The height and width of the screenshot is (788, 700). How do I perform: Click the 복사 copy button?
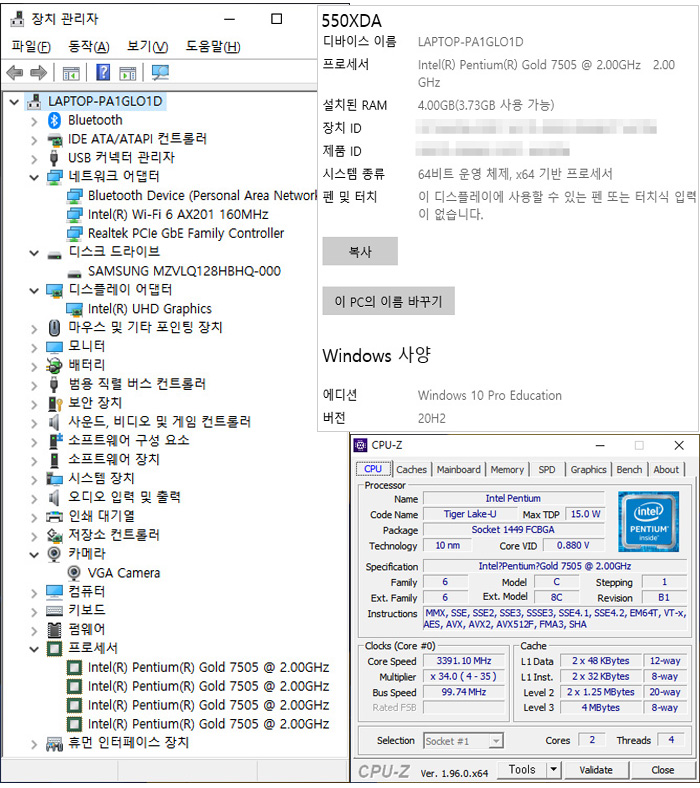pyautogui.click(x=360, y=251)
